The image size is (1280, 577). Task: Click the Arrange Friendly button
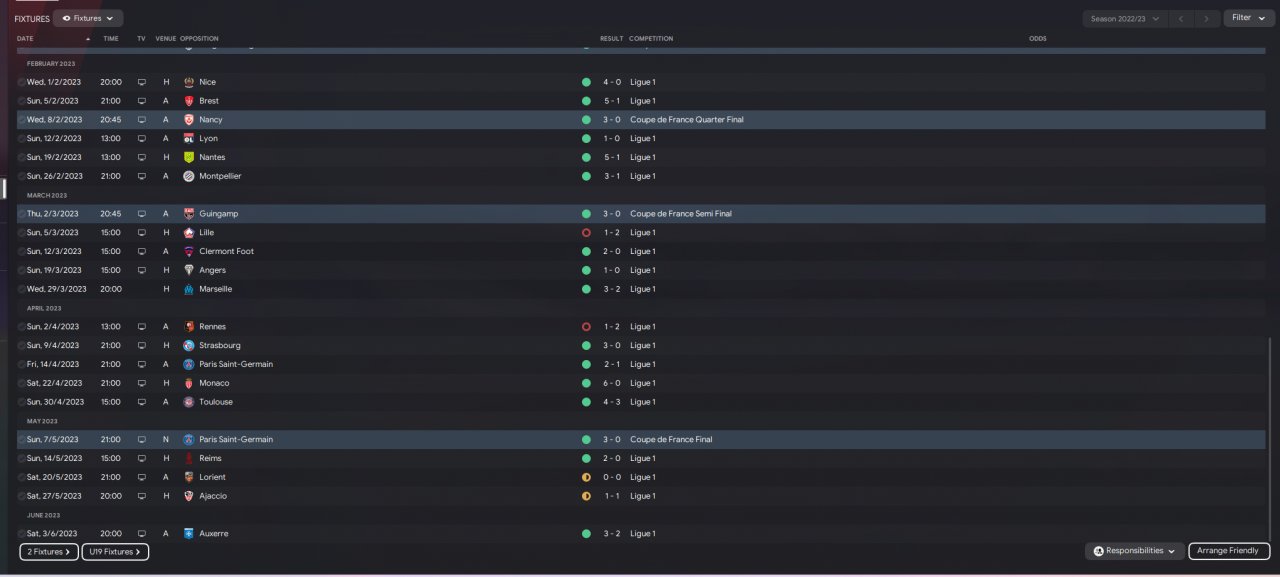[x=1229, y=551]
